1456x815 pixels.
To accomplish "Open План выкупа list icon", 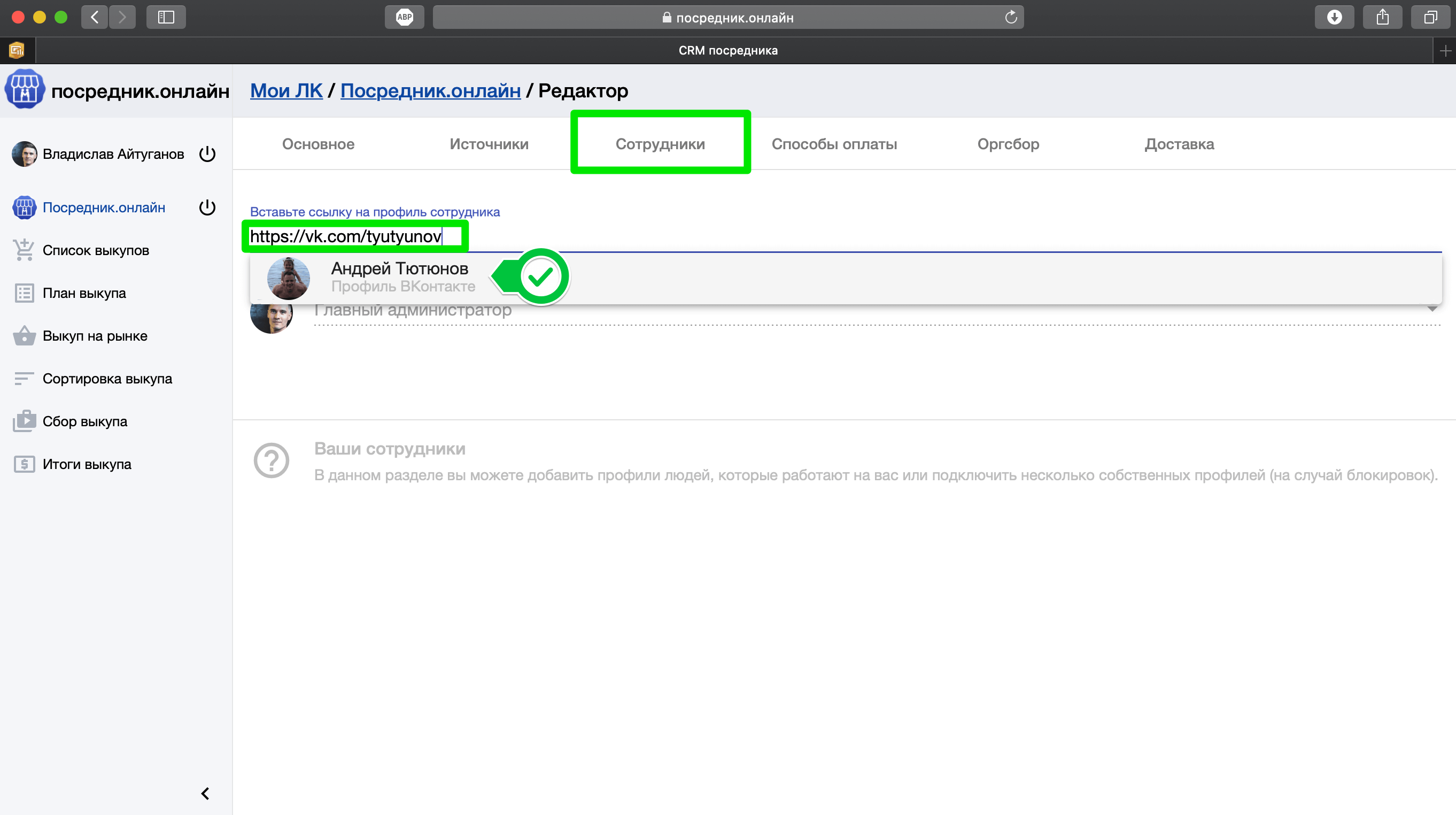I will click(24, 293).
